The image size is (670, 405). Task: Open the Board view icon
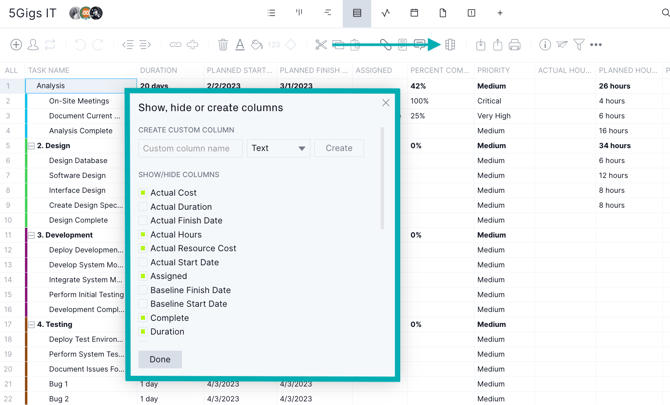[x=299, y=13]
